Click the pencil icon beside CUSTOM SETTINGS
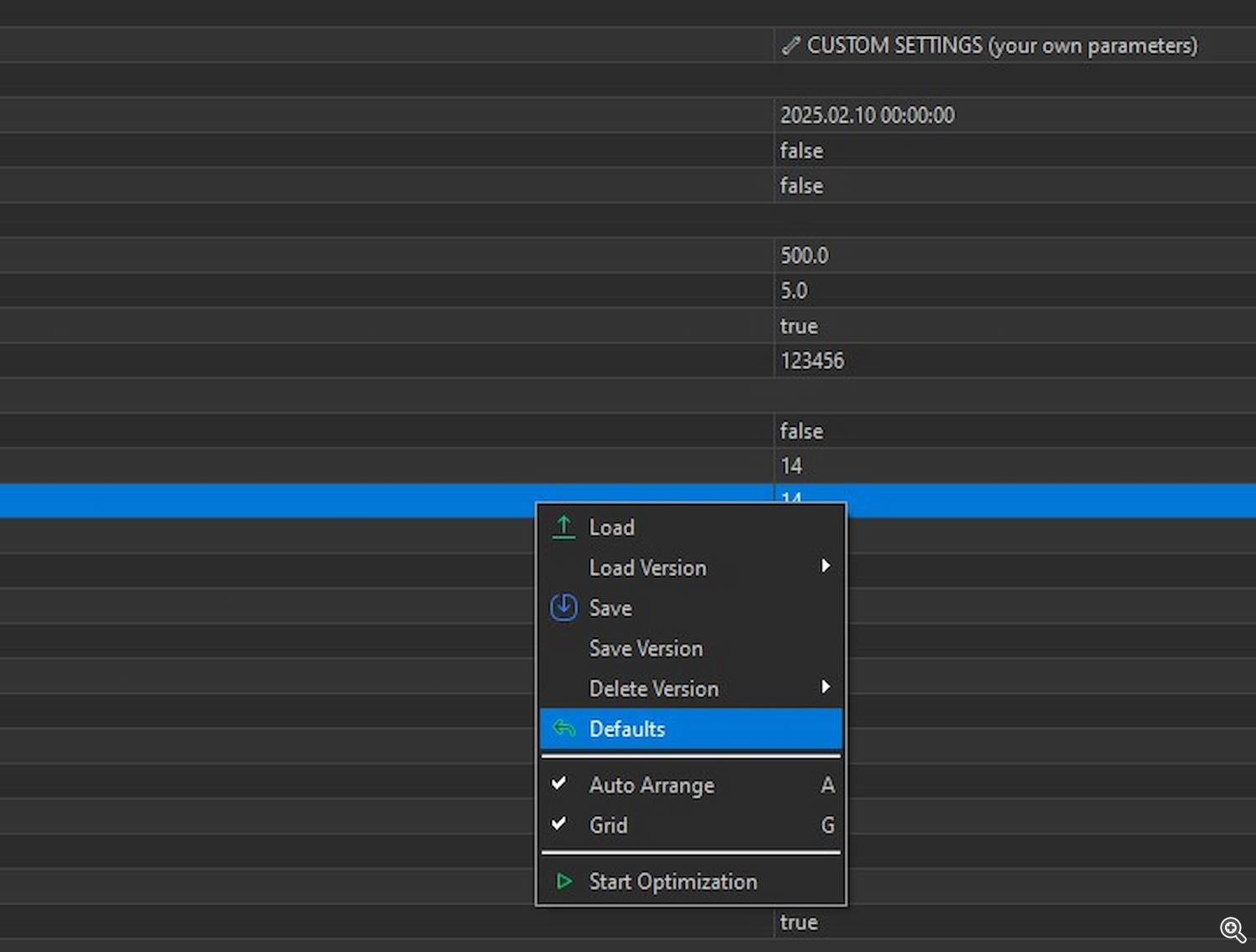This screenshot has height=952, width=1256. (x=790, y=46)
